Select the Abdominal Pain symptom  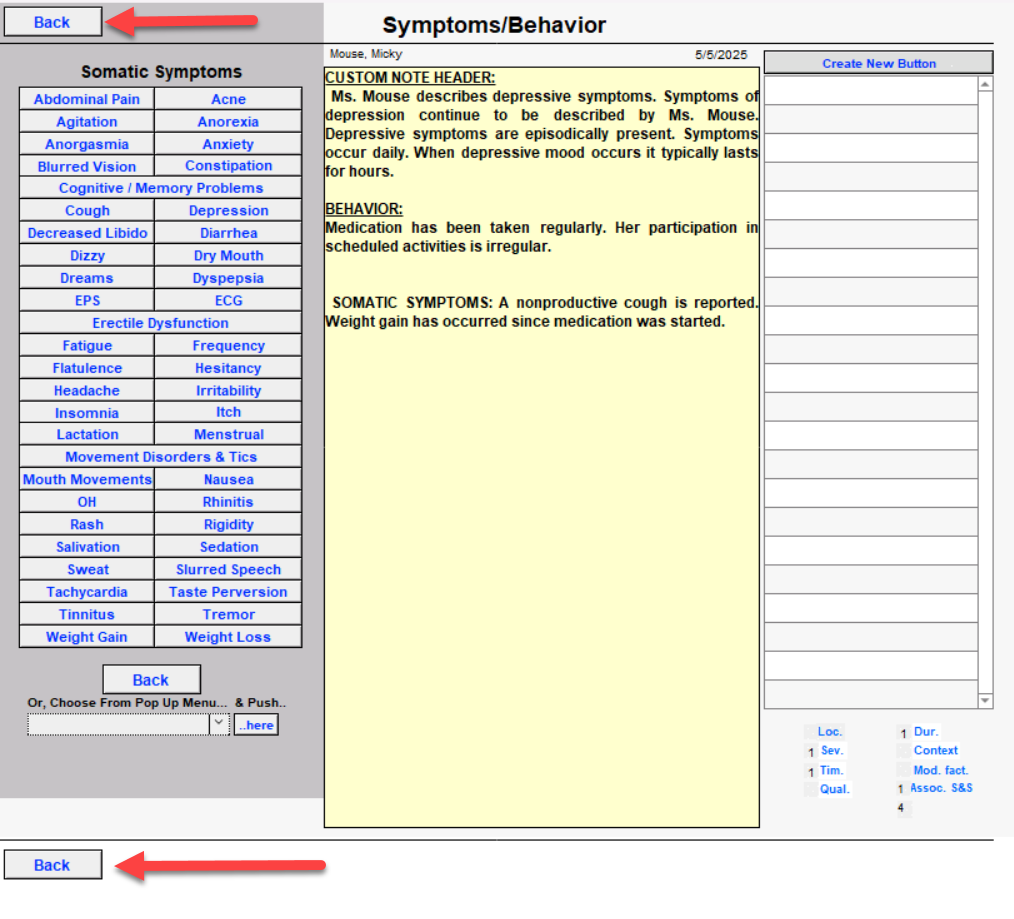coord(87,99)
